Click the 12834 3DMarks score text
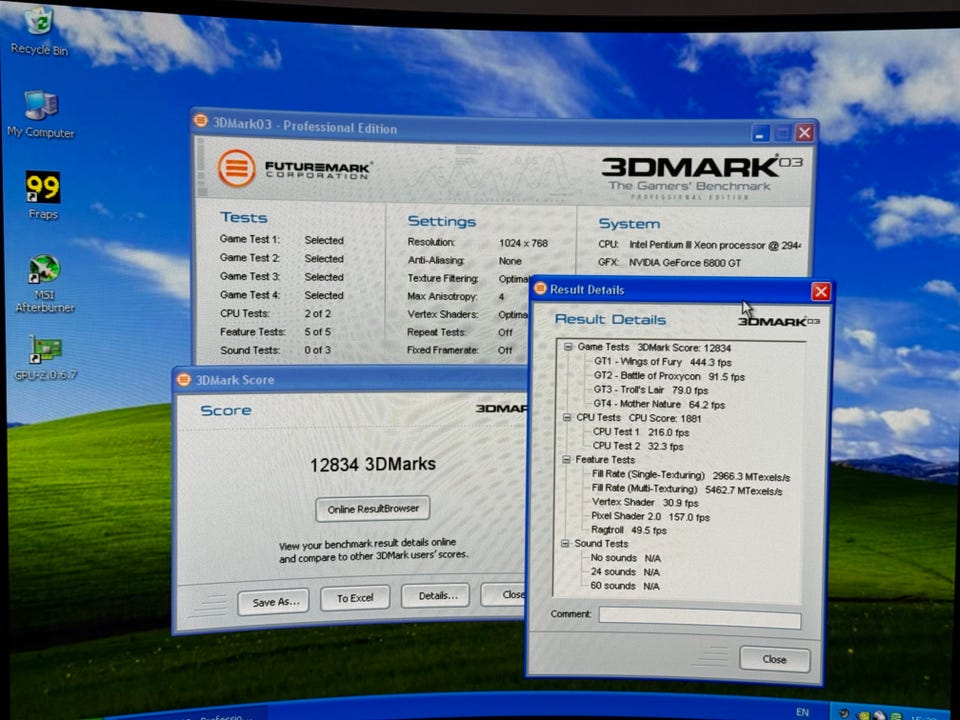Screen dimensions: 960x720 (x=373, y=464)
